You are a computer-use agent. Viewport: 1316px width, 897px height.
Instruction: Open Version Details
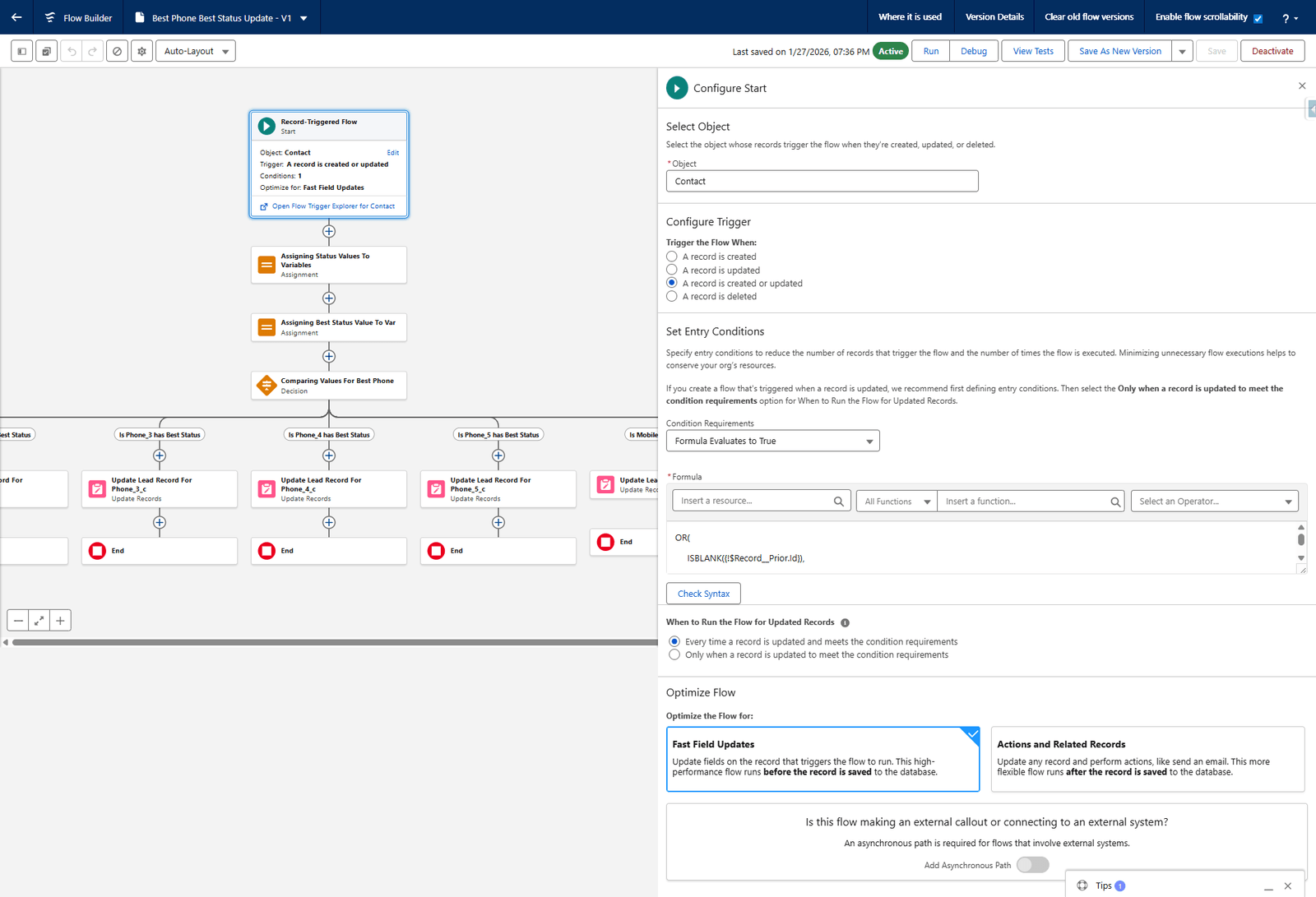[994, 17]
